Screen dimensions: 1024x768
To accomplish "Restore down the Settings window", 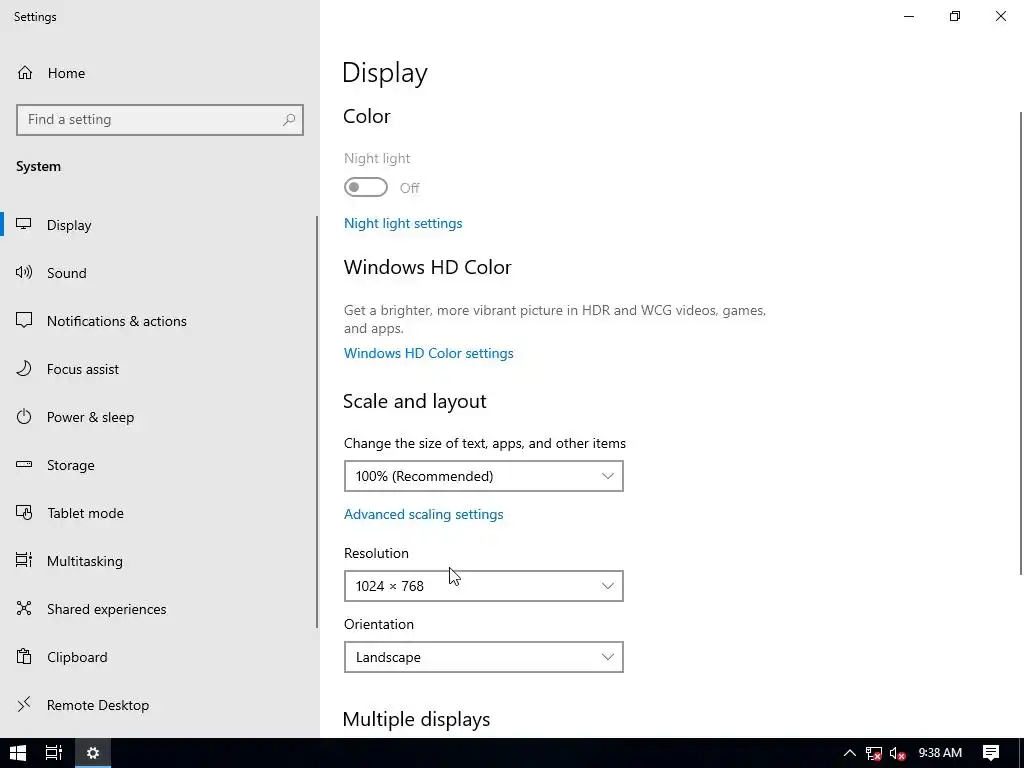I will [955, 16].
